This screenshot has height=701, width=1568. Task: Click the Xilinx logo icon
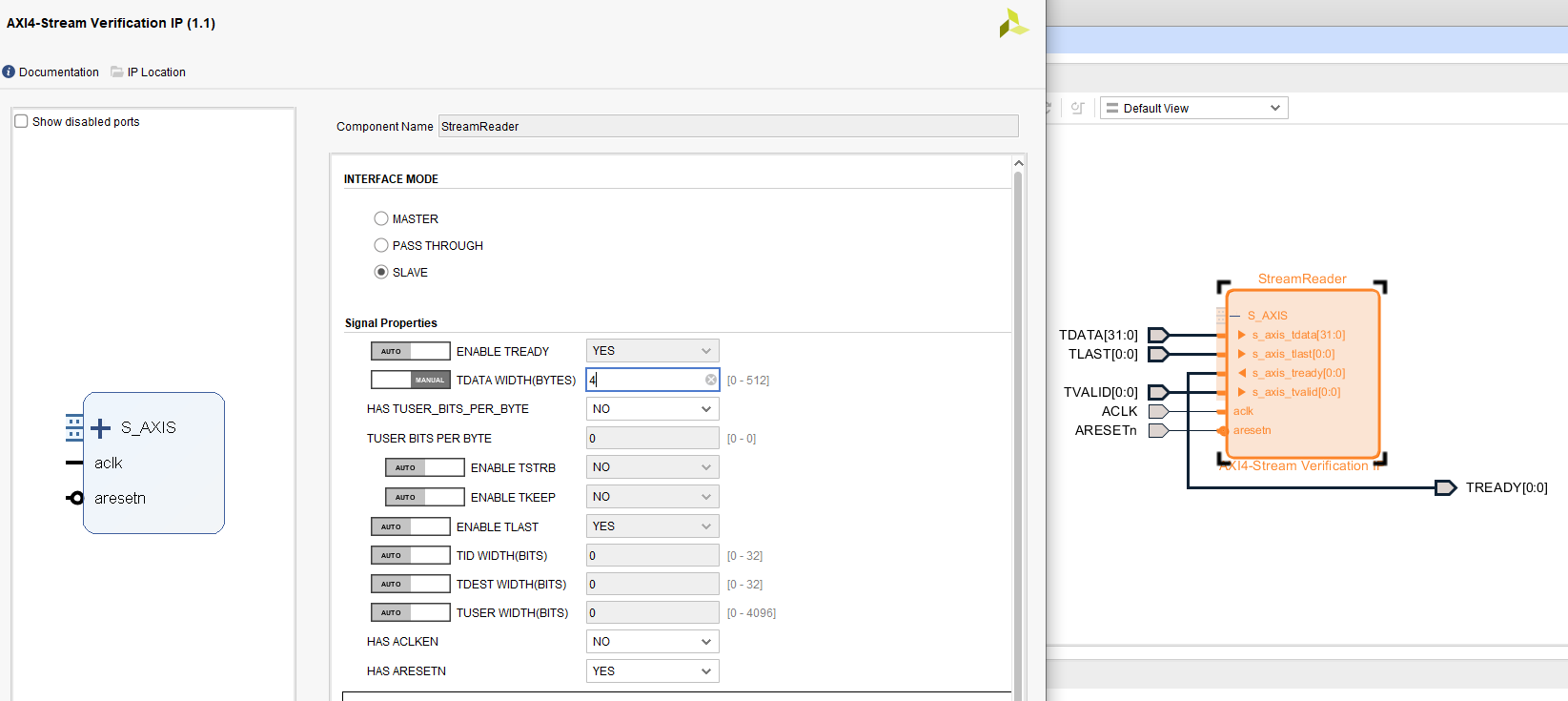[1013, 23]
